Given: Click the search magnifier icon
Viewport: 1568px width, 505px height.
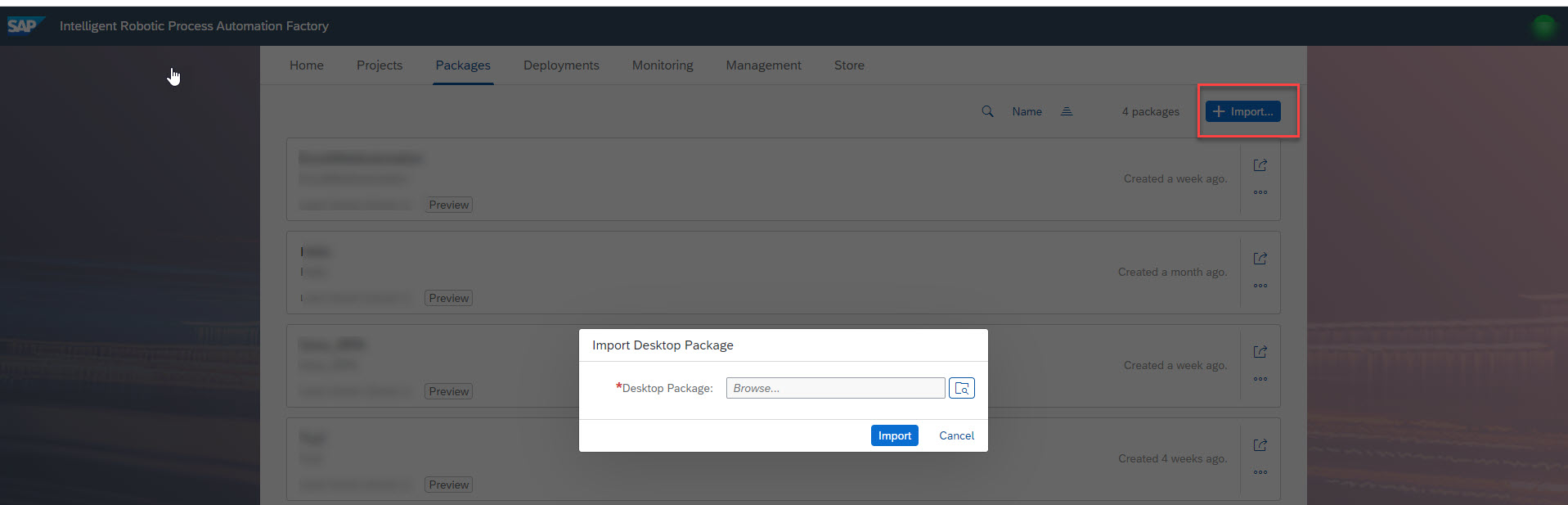Looking at the screenshot, I should pyautogui.click(x=987, y=111).
